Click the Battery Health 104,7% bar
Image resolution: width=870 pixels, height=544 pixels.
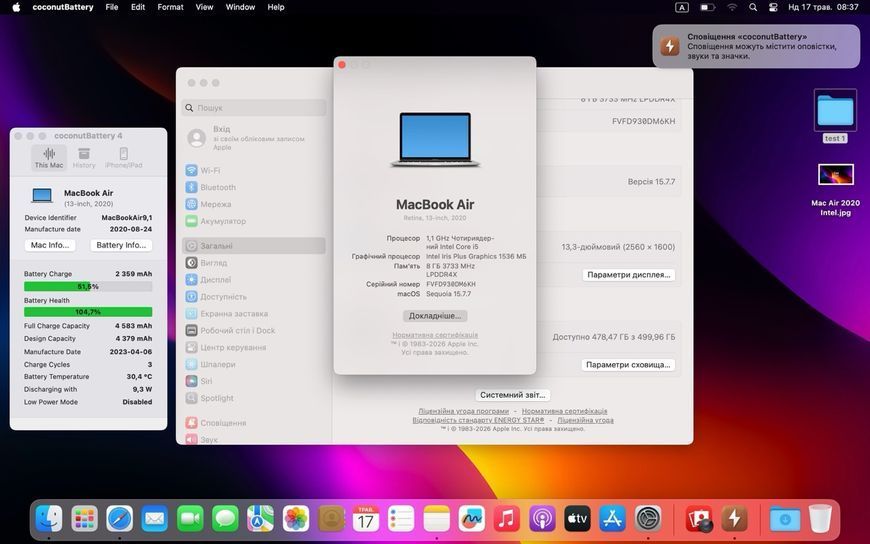pos(88,312)
